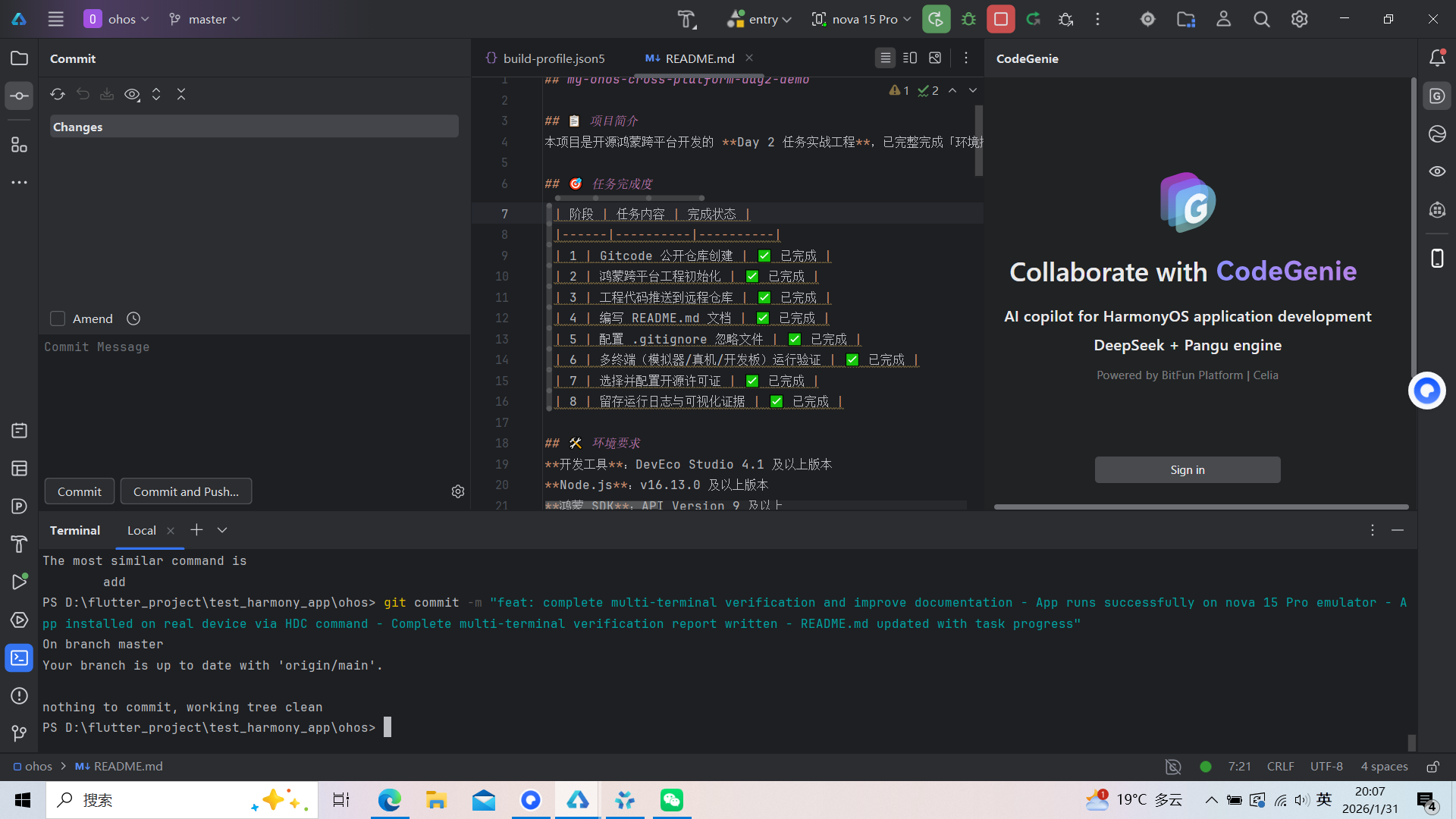Click the Debug bug icon in toolbar

pos(968,19)
